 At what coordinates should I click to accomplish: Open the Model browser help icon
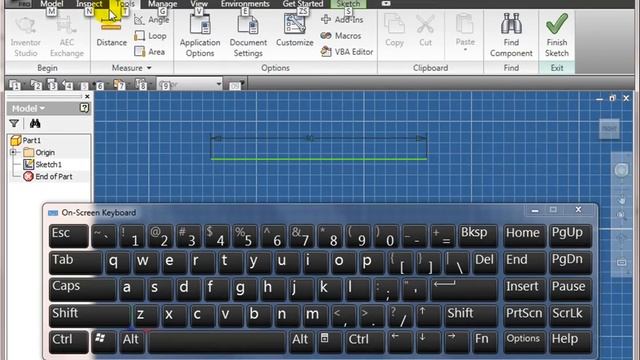pos(84,108)
